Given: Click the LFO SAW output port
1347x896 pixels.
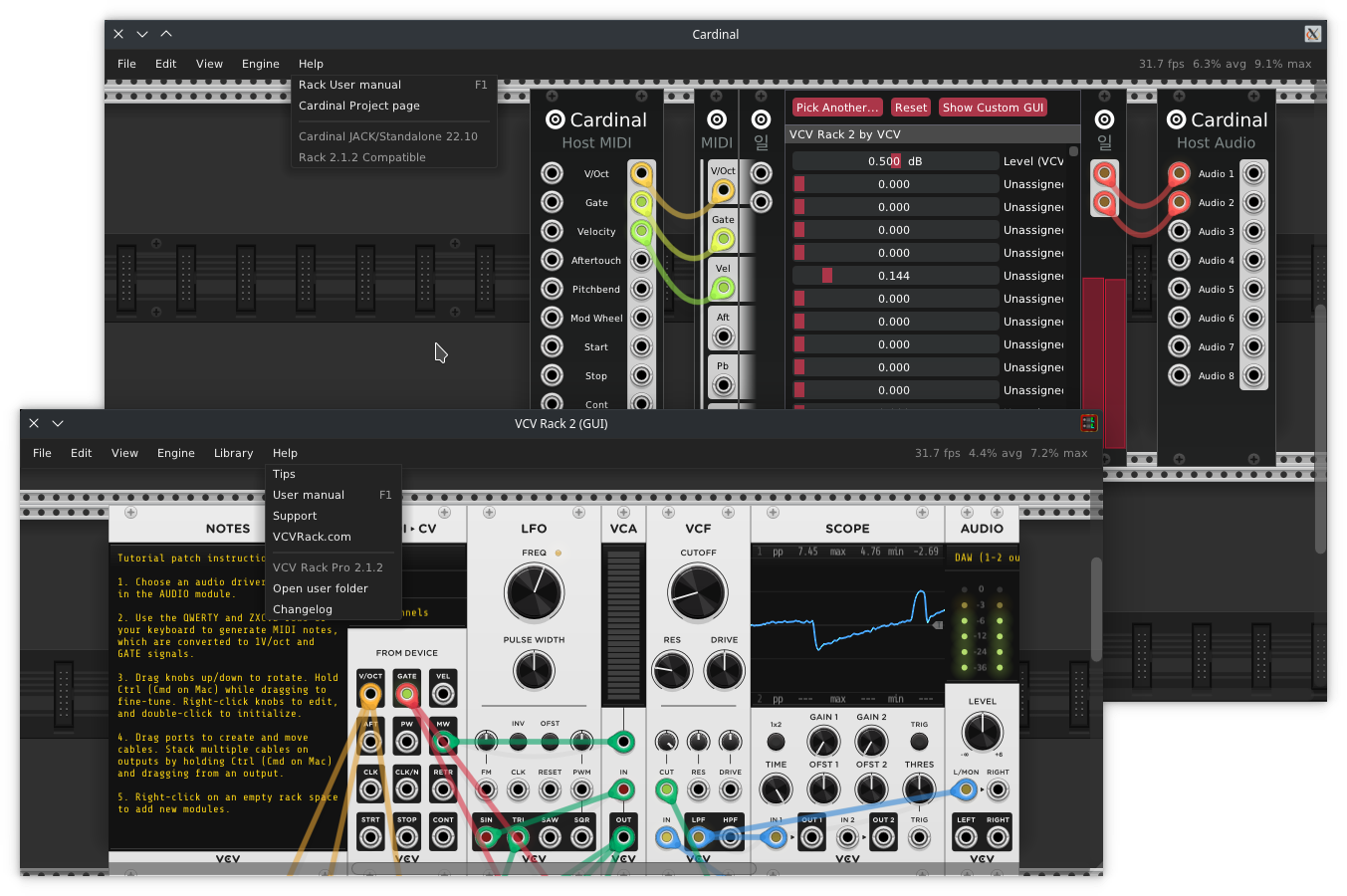Looking at the screenshot, I should pyautogui.click(x=550, y=837).
